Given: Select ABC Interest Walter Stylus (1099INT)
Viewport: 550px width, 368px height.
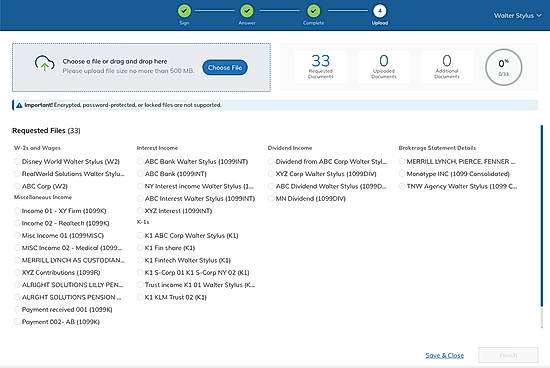Looking at the screenshot, I should pos(140,199).
